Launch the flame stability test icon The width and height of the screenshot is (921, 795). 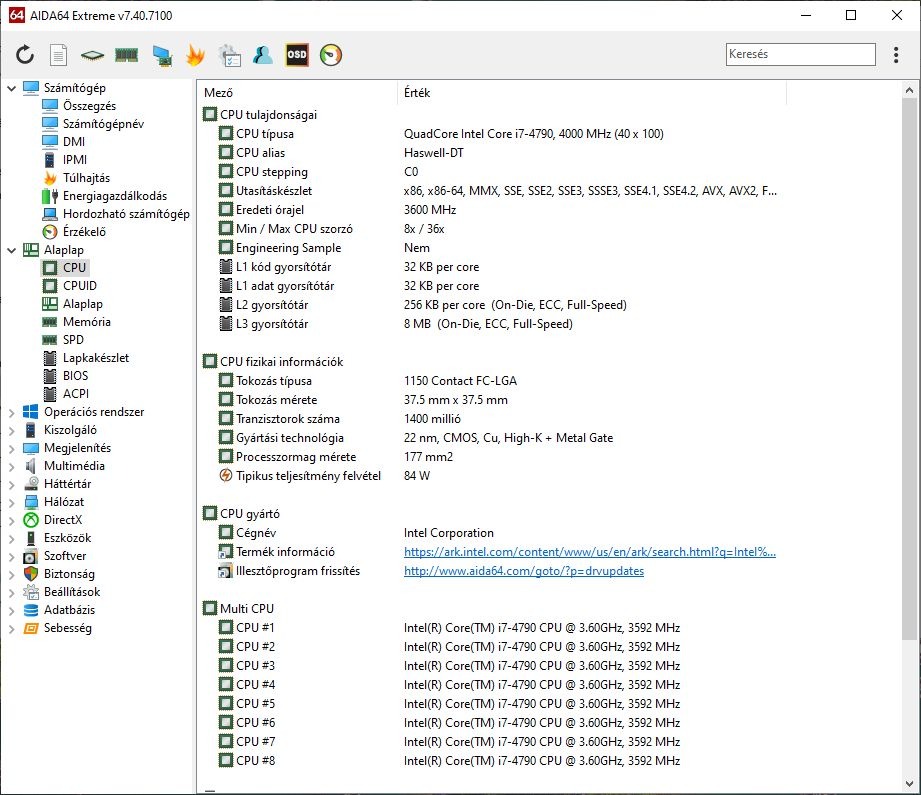(x=195, y=55)
